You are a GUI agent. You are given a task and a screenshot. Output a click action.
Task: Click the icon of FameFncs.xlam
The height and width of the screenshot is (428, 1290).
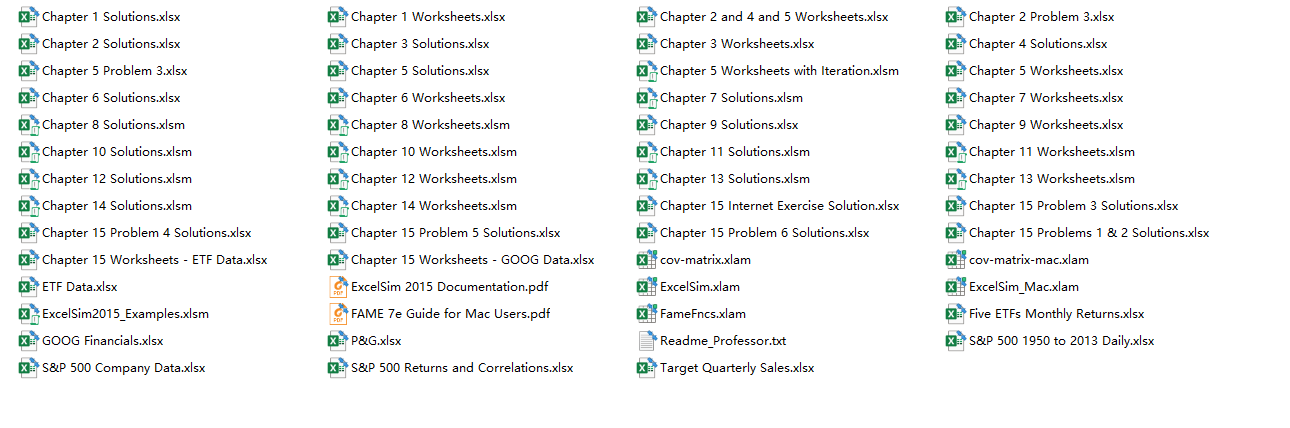[646, 314]
